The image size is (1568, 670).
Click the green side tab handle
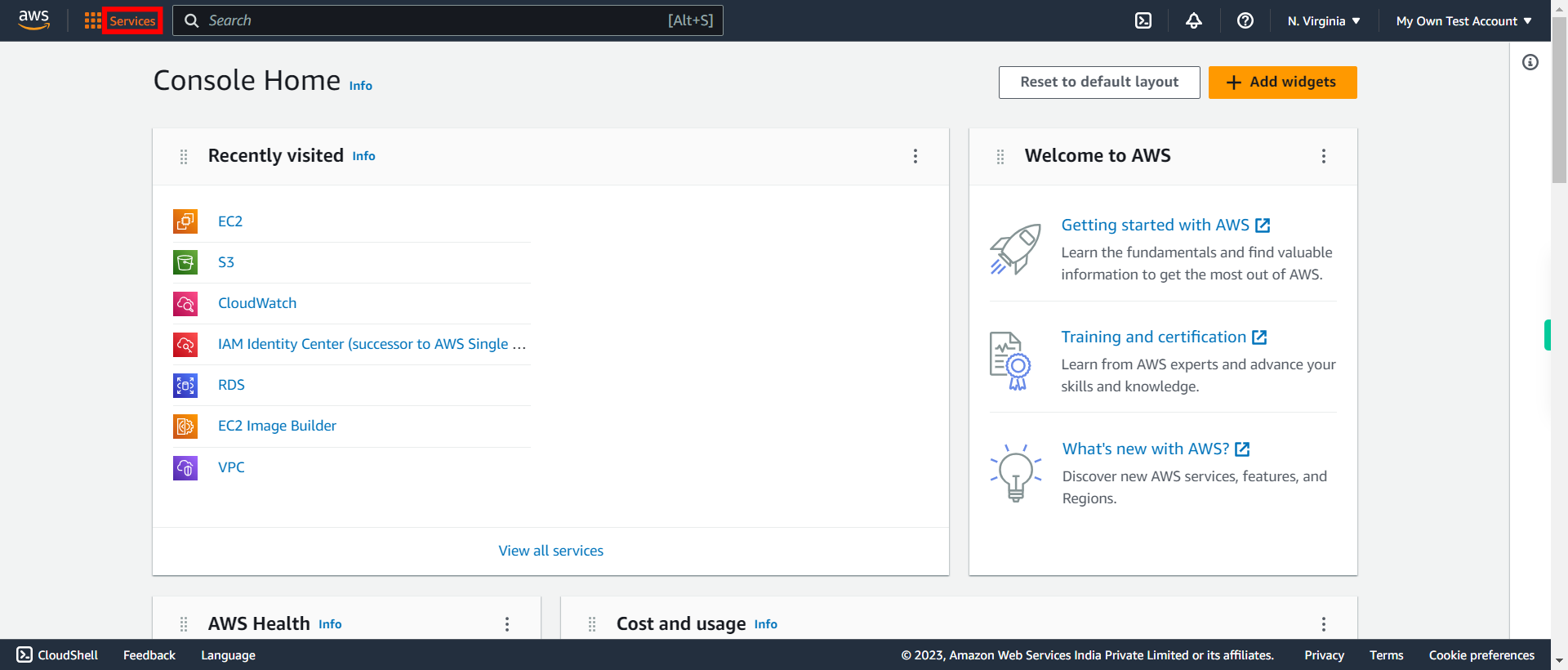1547,335
